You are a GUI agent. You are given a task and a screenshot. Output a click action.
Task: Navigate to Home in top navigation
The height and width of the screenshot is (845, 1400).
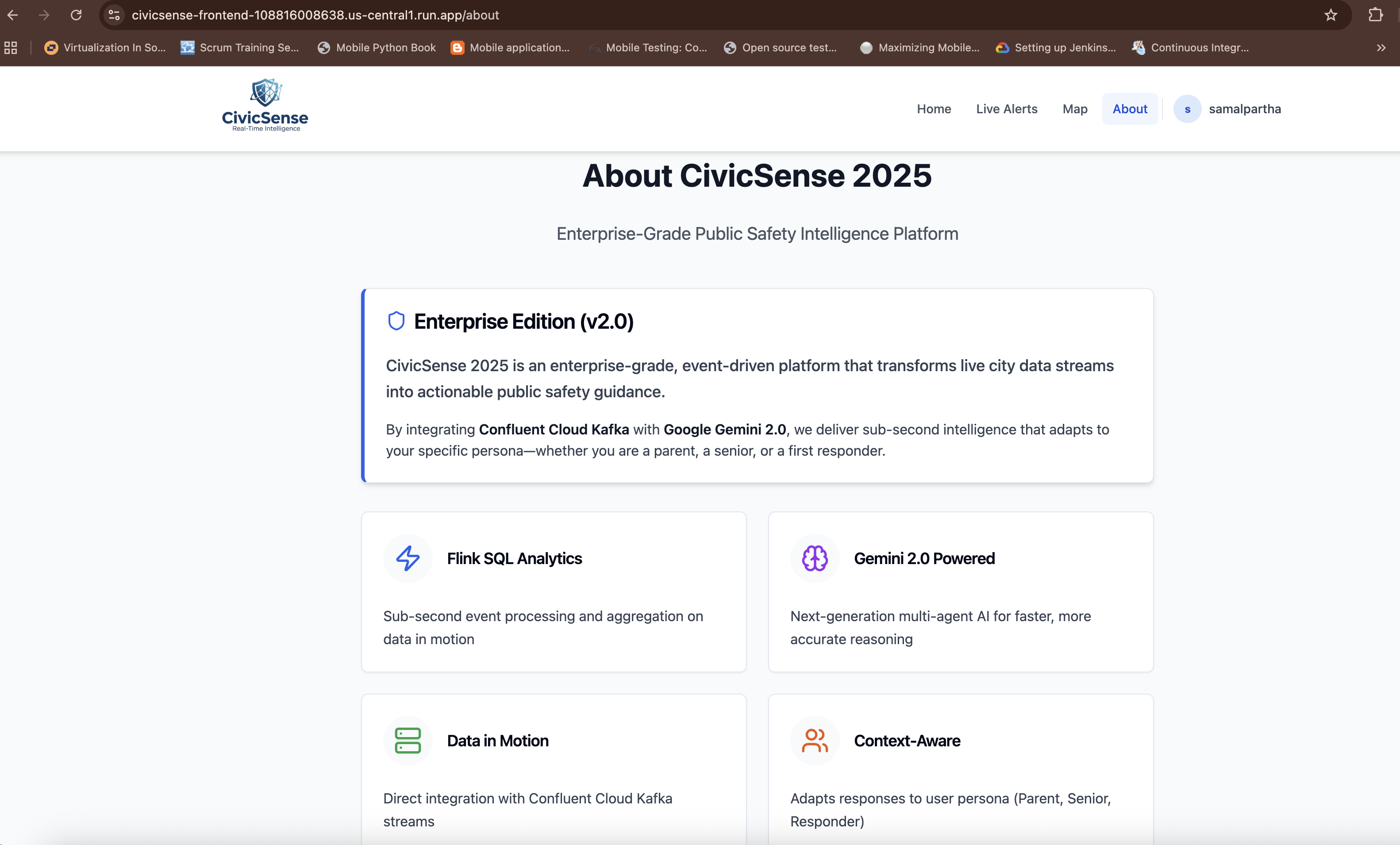(x=934, y=109)
